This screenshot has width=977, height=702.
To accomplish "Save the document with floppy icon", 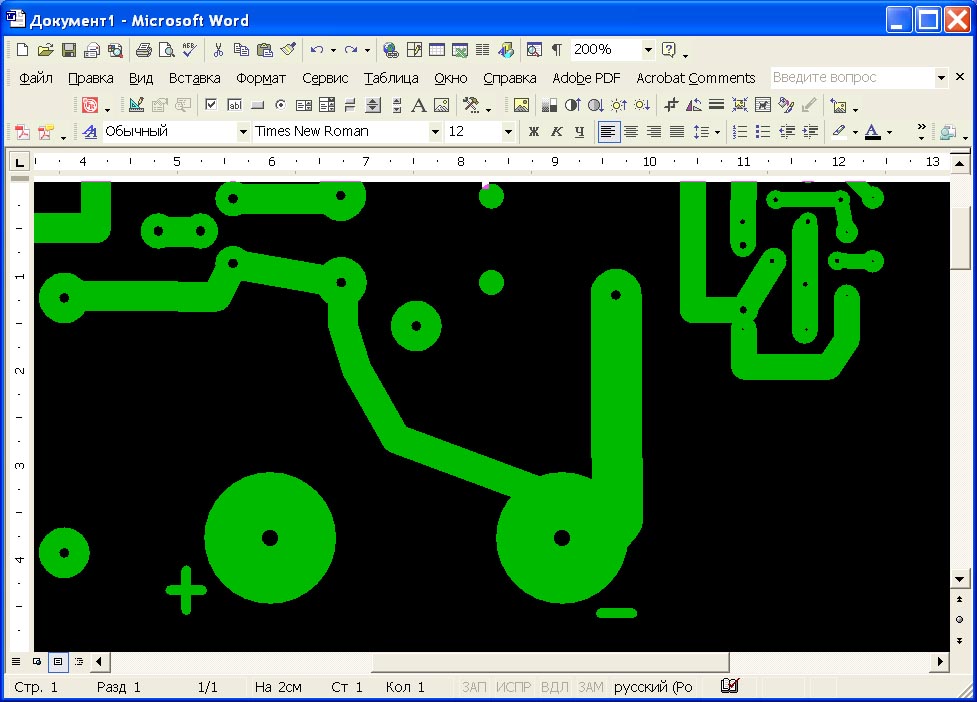I will click(69, 50).
